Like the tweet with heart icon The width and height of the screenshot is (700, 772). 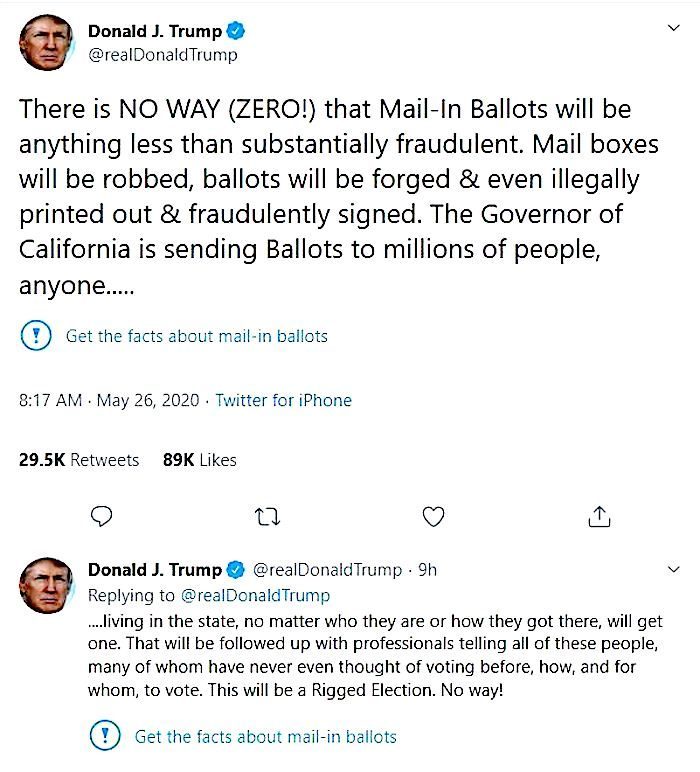point(433,516)
